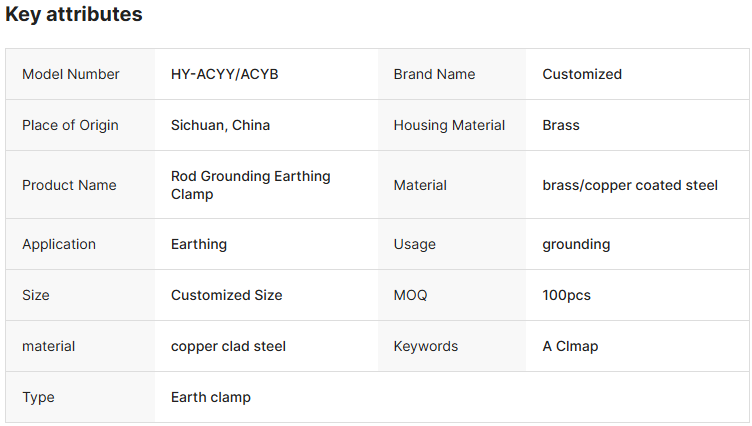Viewport: 752px width, 426px height.
Task: Click the Customized brand value
Action: [582, 74]
